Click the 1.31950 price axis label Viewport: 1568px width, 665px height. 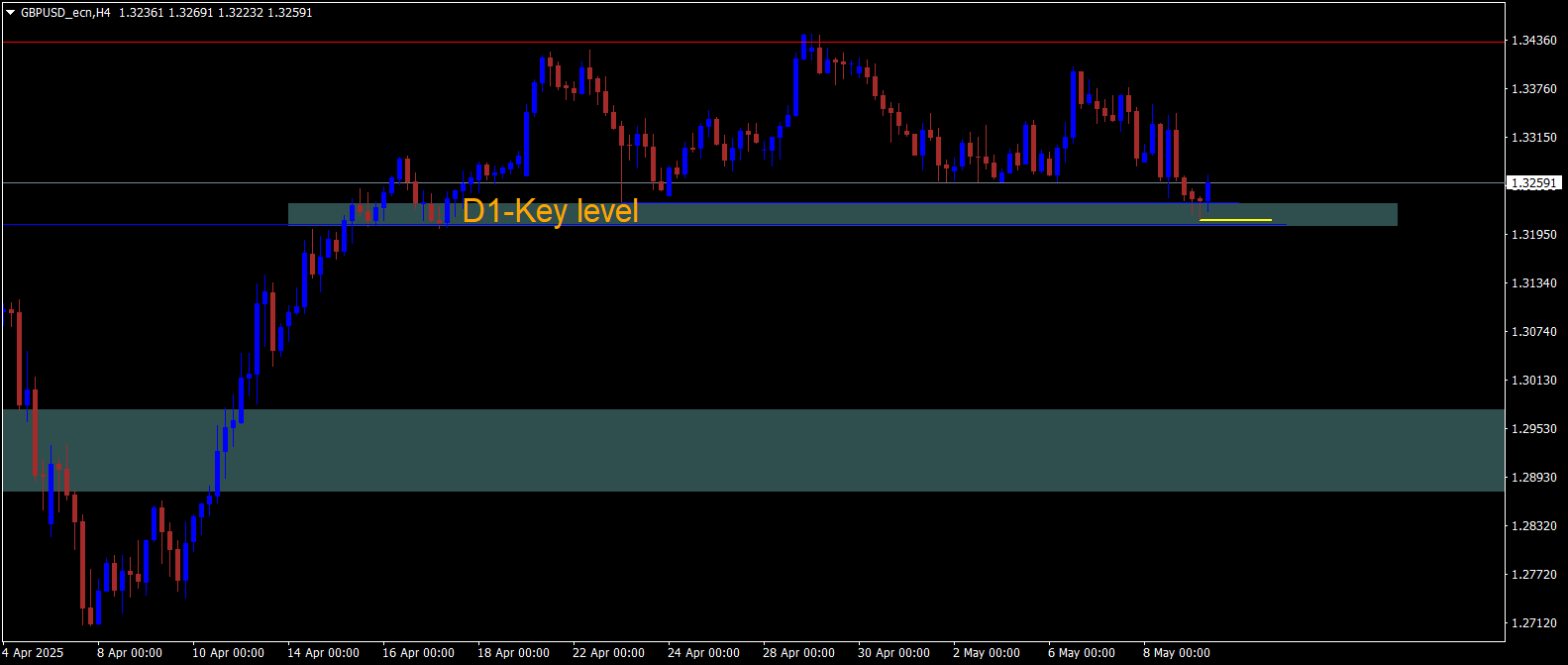[1534, 235]
